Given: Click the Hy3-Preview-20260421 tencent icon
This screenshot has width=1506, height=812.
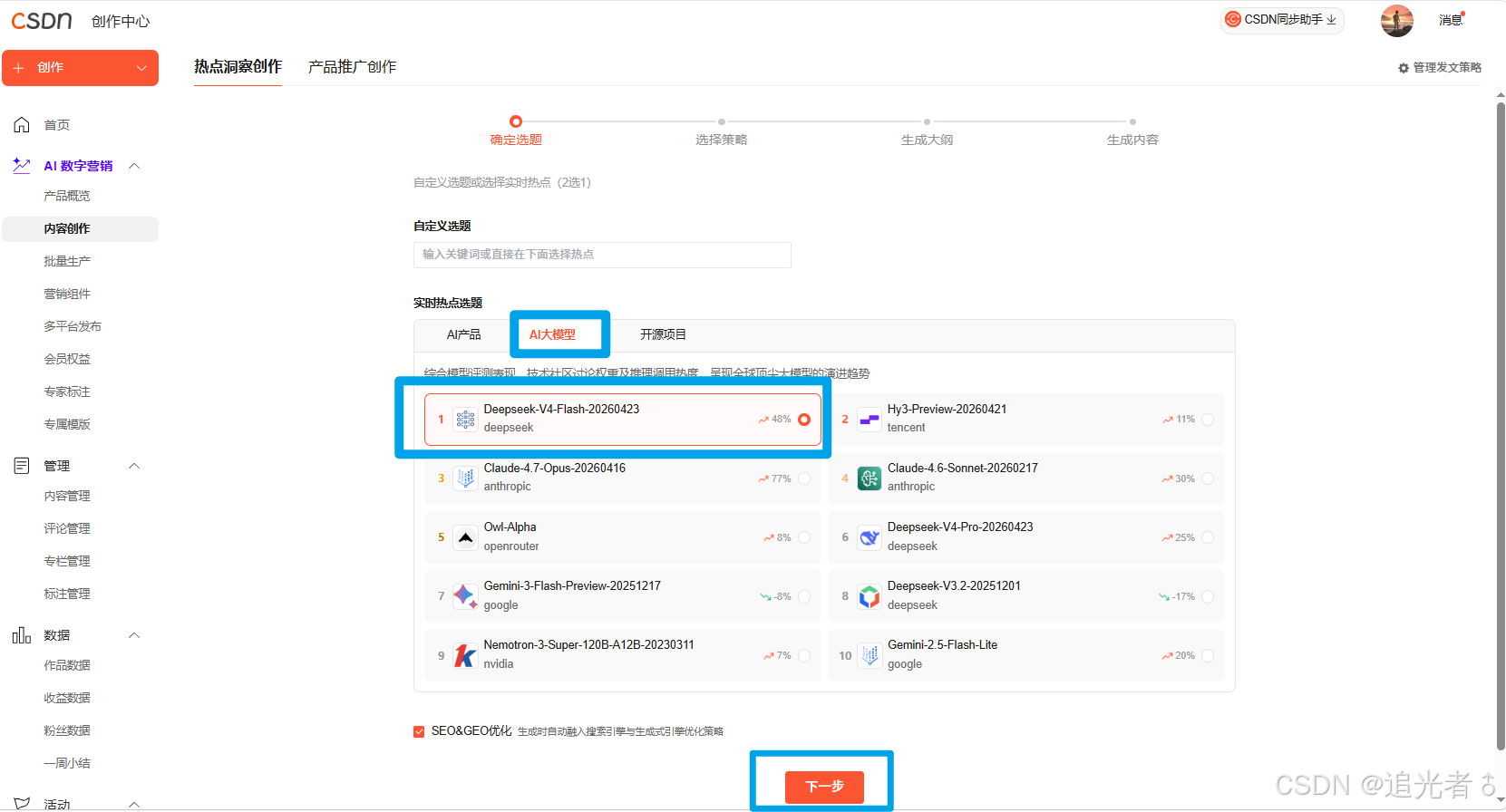Looking at the screenshot, I should (x=869, y=420).
